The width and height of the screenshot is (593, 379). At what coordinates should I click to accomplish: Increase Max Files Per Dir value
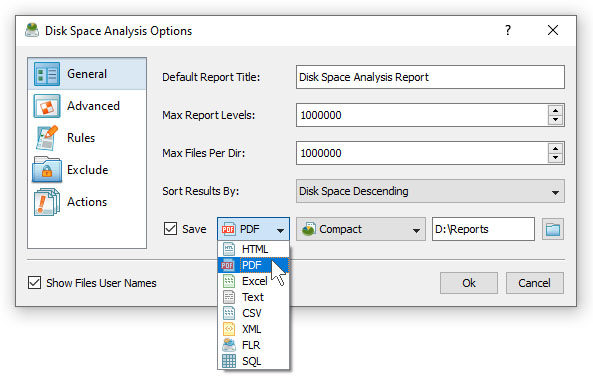coord(555,149)
